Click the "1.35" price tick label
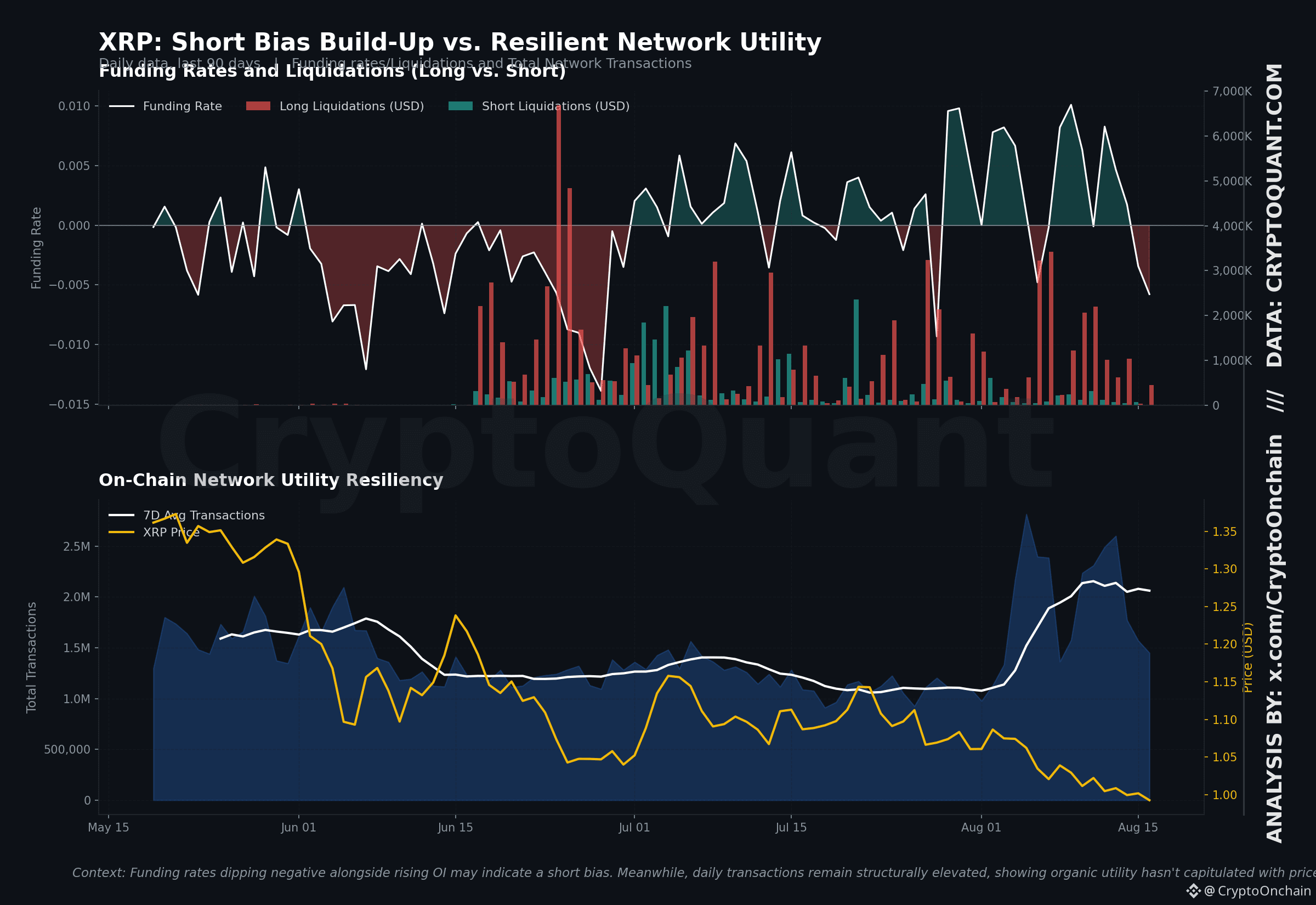The width and height of the screenshot is (1316, 905). [x=1225, y=531]
